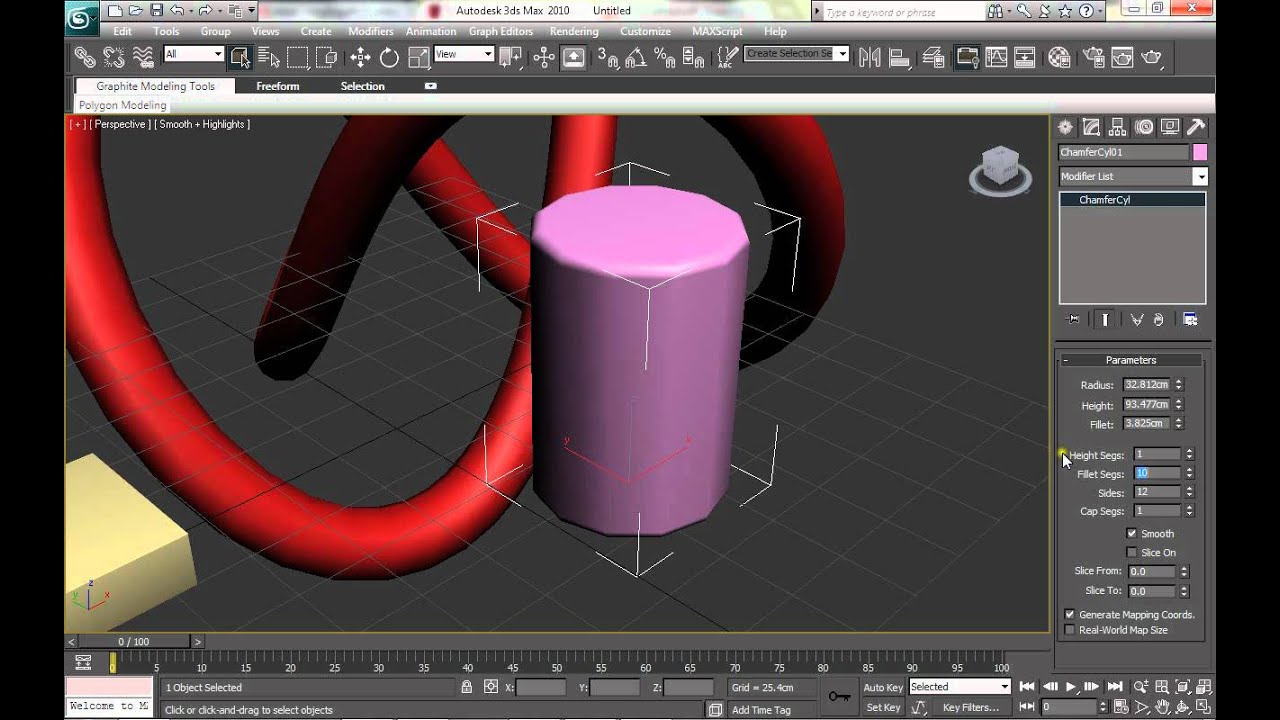1280x720 pixels.
Task: Open the Modifiers menu
Action: (x=371, y=31)
